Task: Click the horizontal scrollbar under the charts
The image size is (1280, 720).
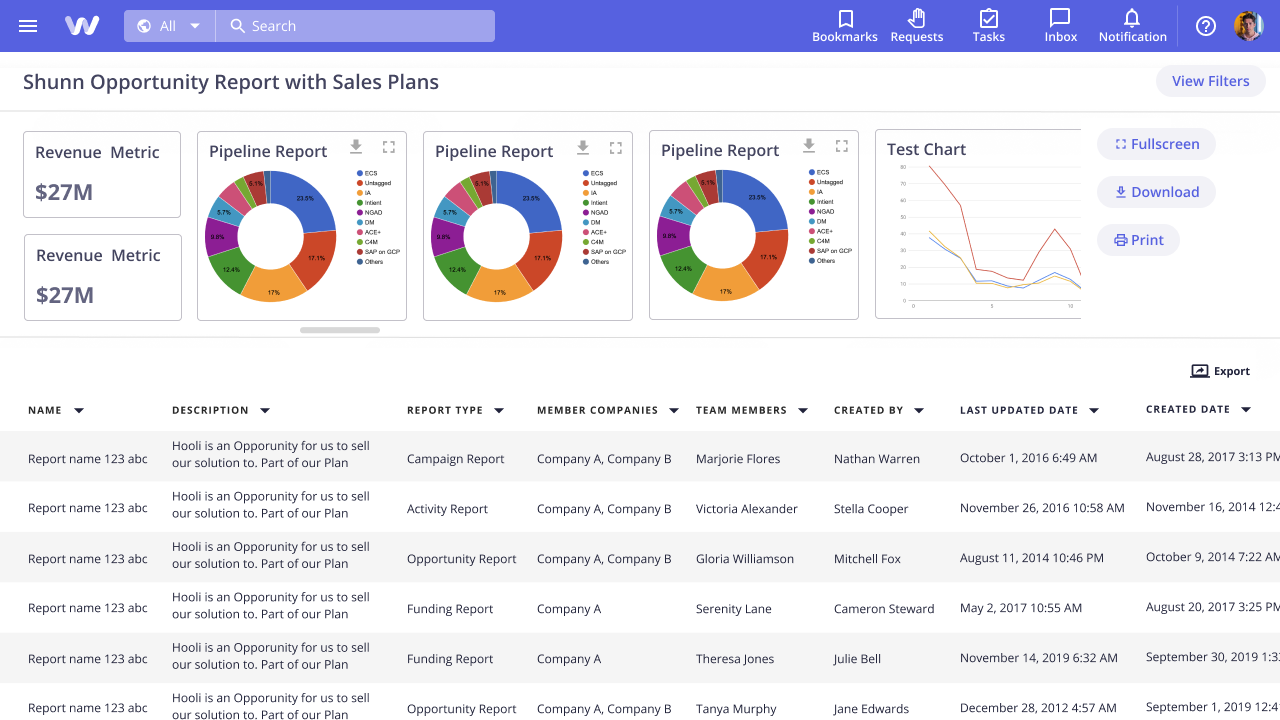Action: 340,330
